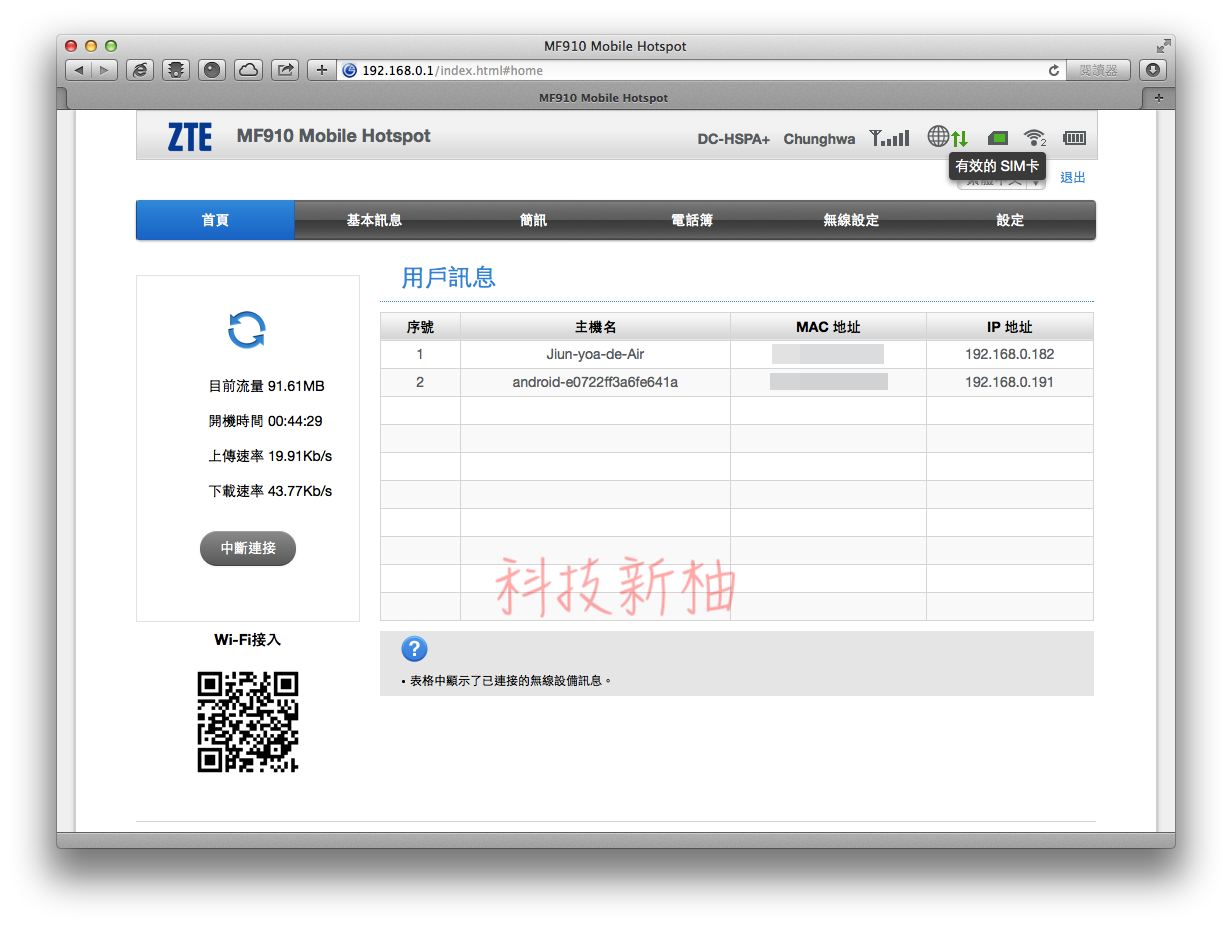This screenshot has width=1232, height=927.
Task: Click IP address 192.168.0.191
Action: pos(1010,382)
